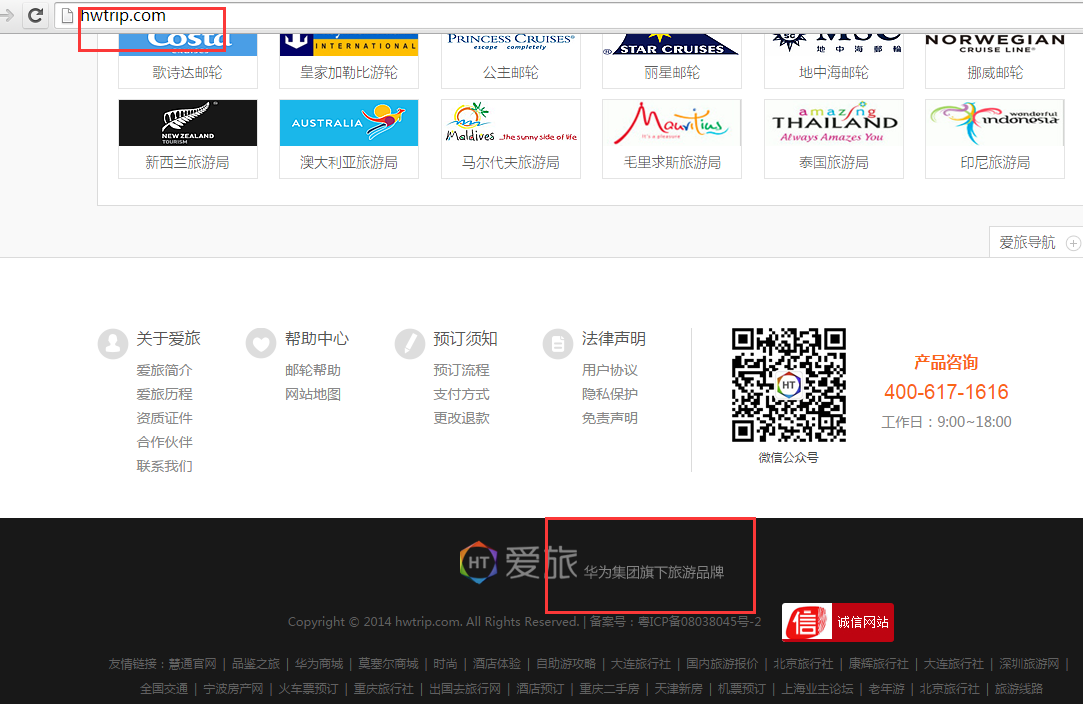Click the Maldives tourism logo

510,123
